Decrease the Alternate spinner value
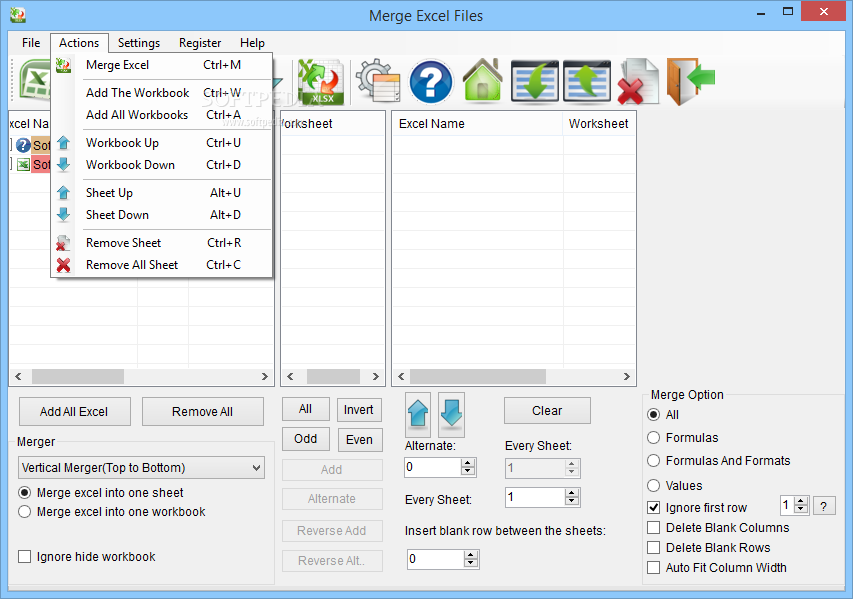Viewport: 853px width, 599px height. coord(468,471)
